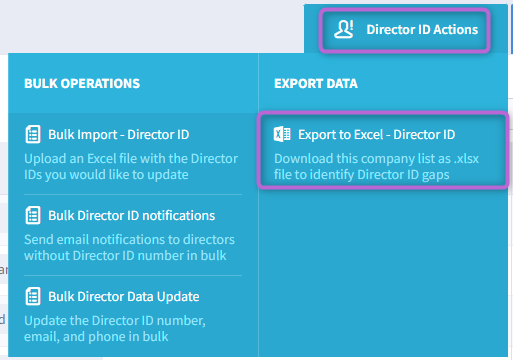The height and width of the screenshot is (360, 513).
Task: Choose Bulk Director ID notifications entry
Action: pos(131,216)
